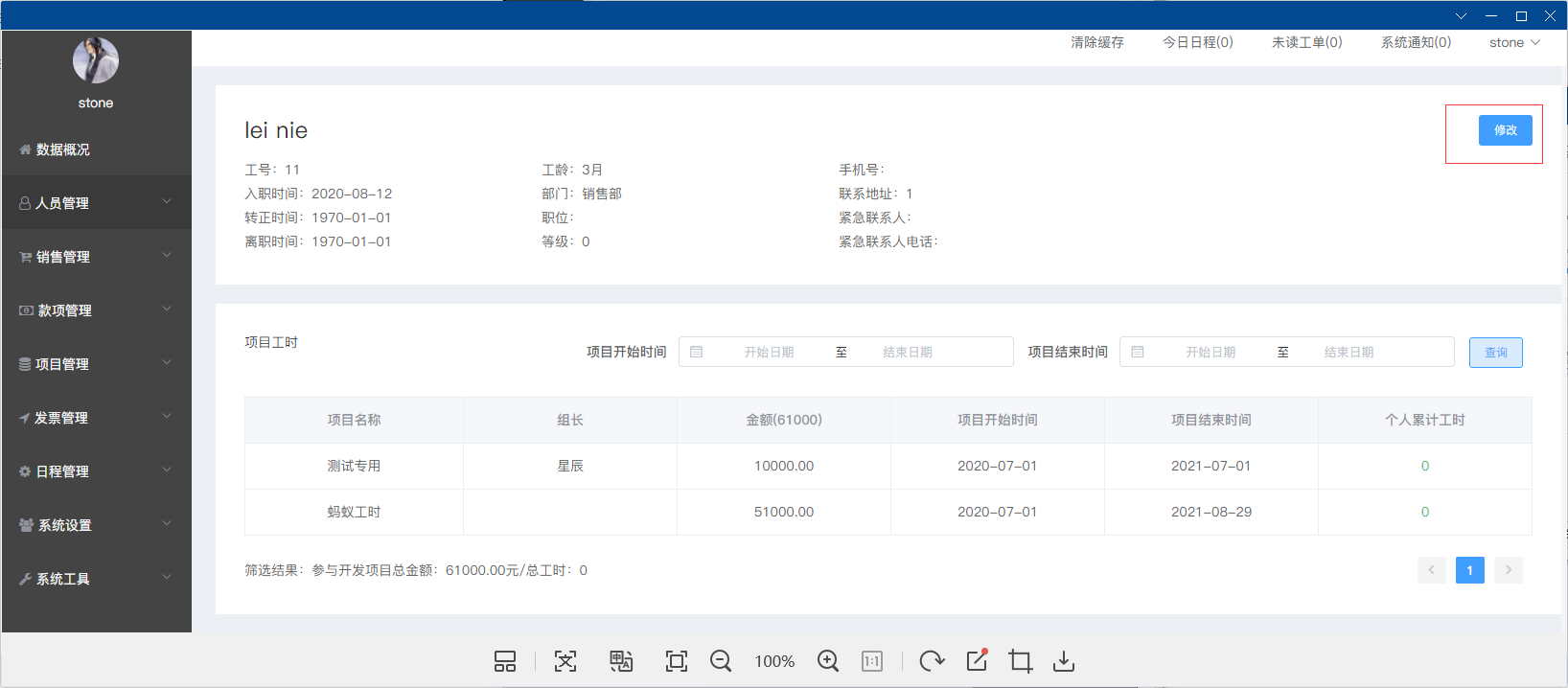Click the zoom out magnifier
Image resolution: width=1568 pixels, height=688 pixels.
pyautogui.click(x=721, y=661)
